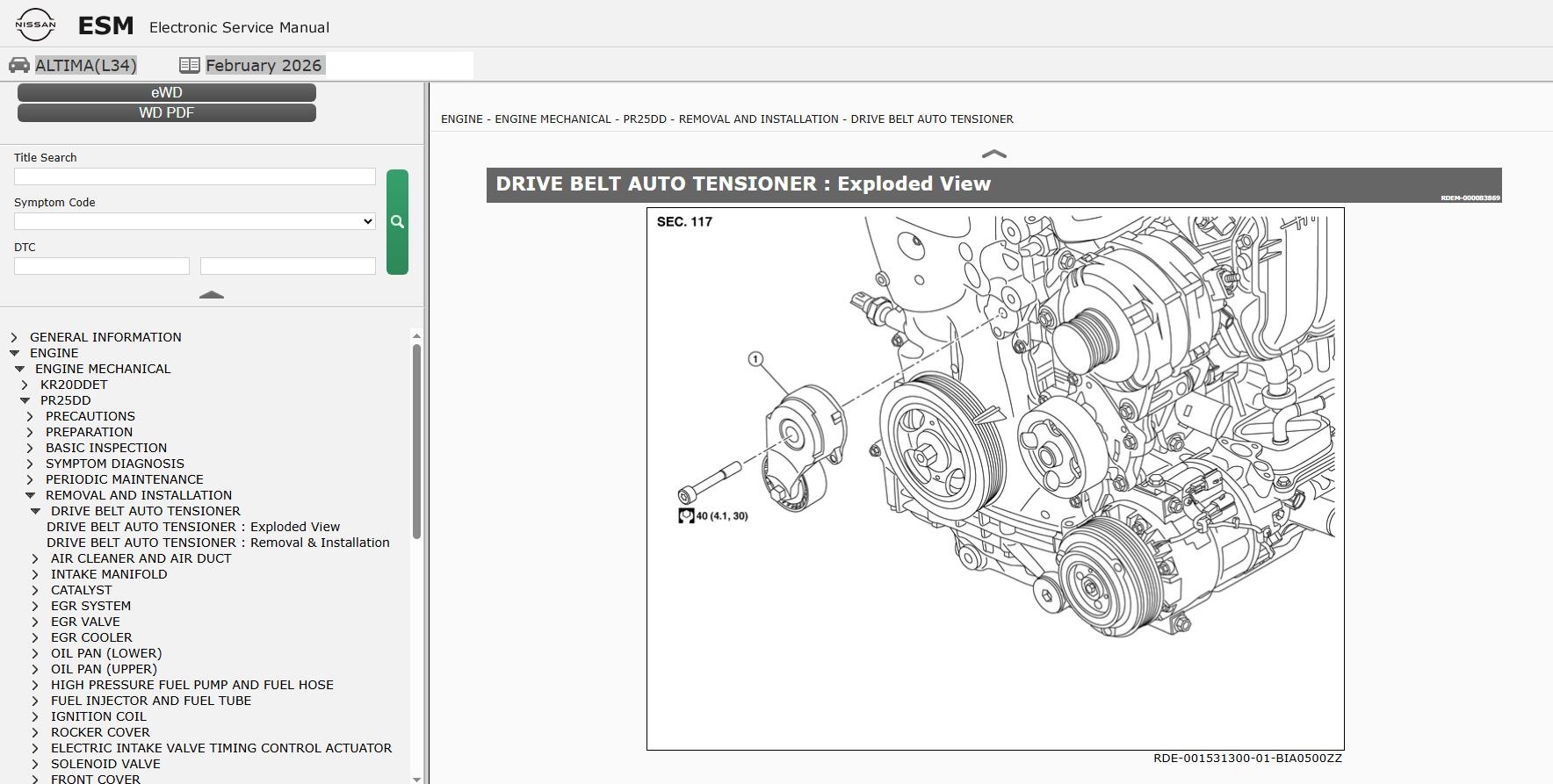Expand HIGH PRESSURE FUEL PUMP AND FUEL HOSE
The image size is (1553, 784).
pyautogui.click(x=35, y=685)
